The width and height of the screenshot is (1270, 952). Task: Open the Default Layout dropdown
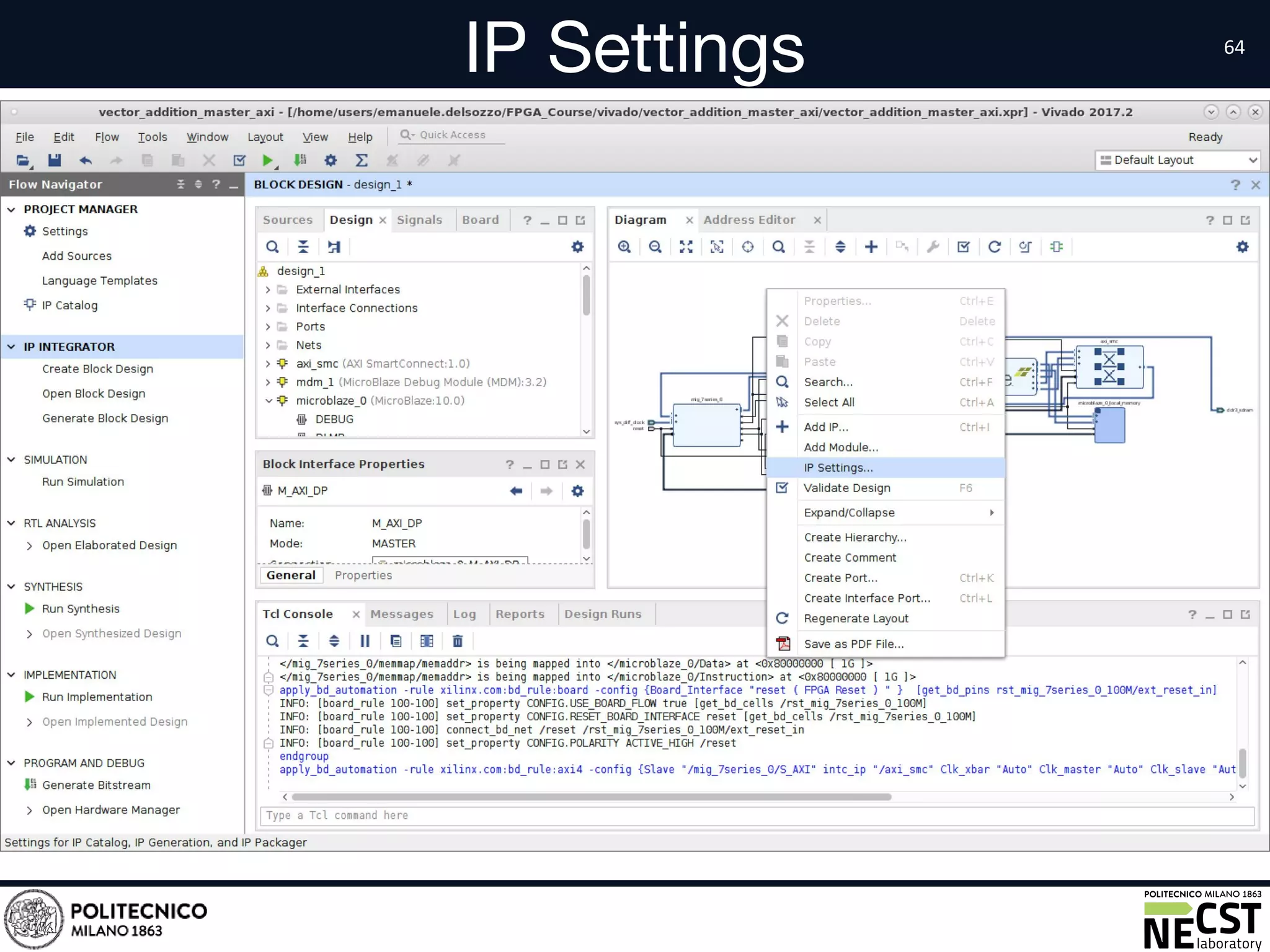coord(1178,160)
